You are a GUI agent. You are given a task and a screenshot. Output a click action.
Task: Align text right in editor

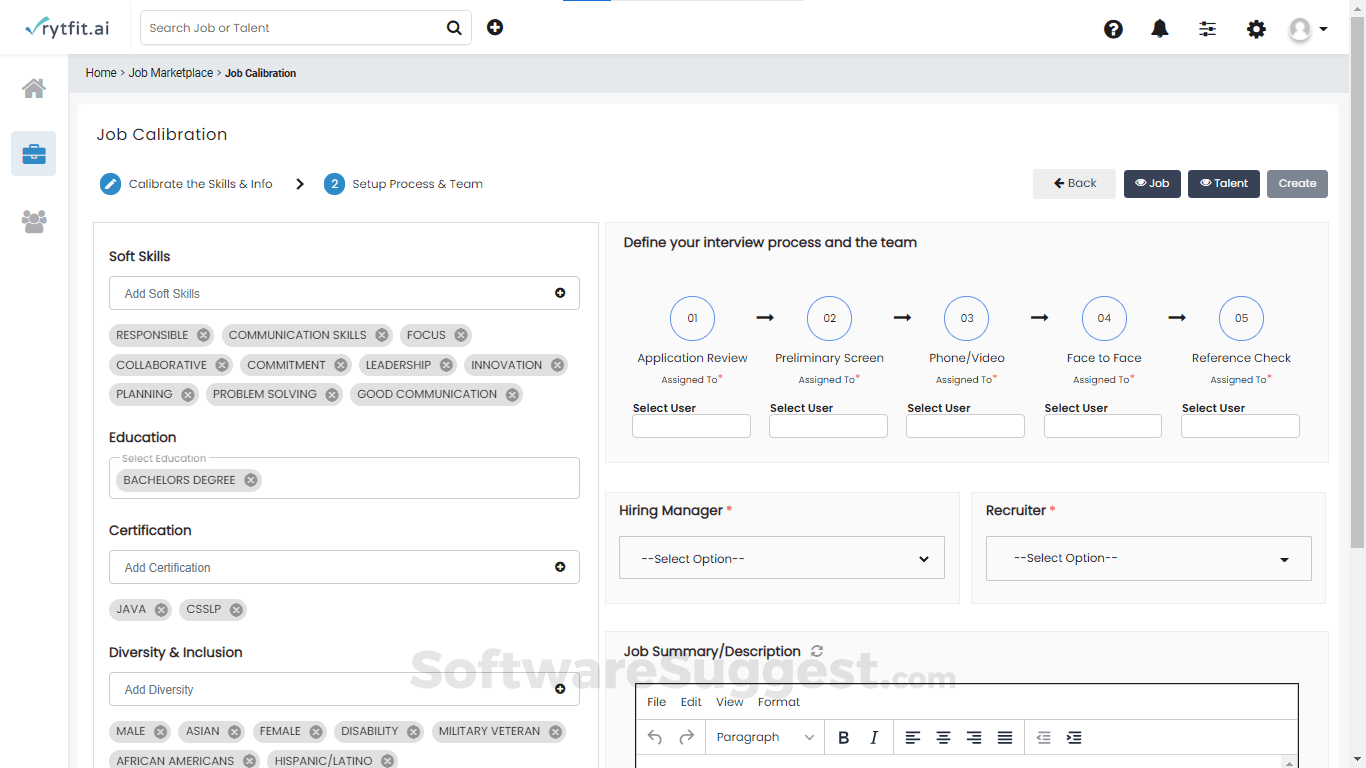[974, 737]
